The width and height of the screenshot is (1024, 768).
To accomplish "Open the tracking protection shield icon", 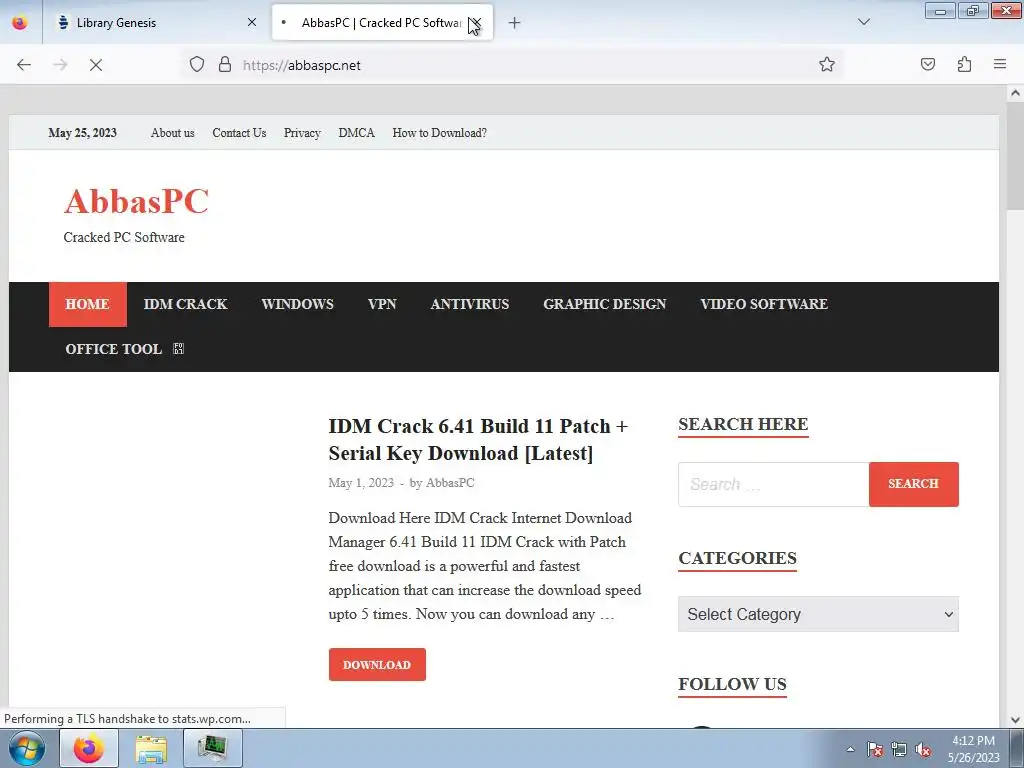I will point(197,65).
